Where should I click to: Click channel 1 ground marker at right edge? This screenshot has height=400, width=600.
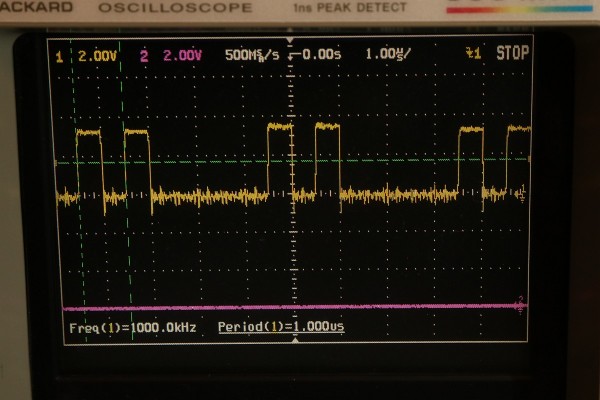[x=521, y=193]
